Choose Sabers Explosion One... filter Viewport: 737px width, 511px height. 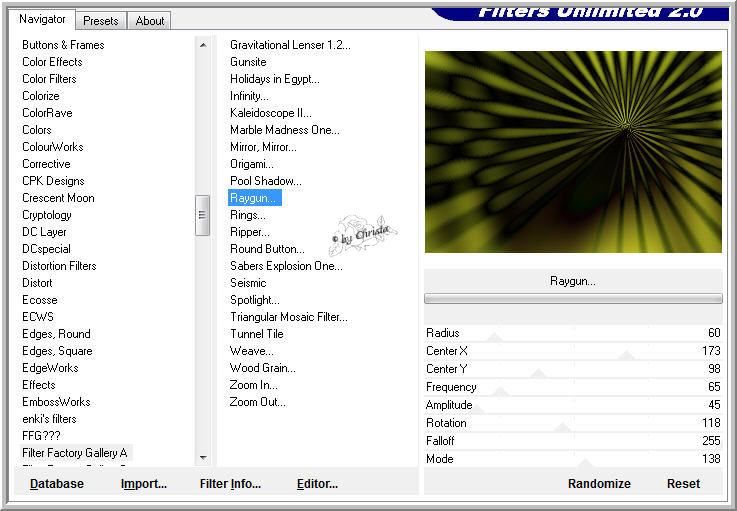tap(286, 266)
